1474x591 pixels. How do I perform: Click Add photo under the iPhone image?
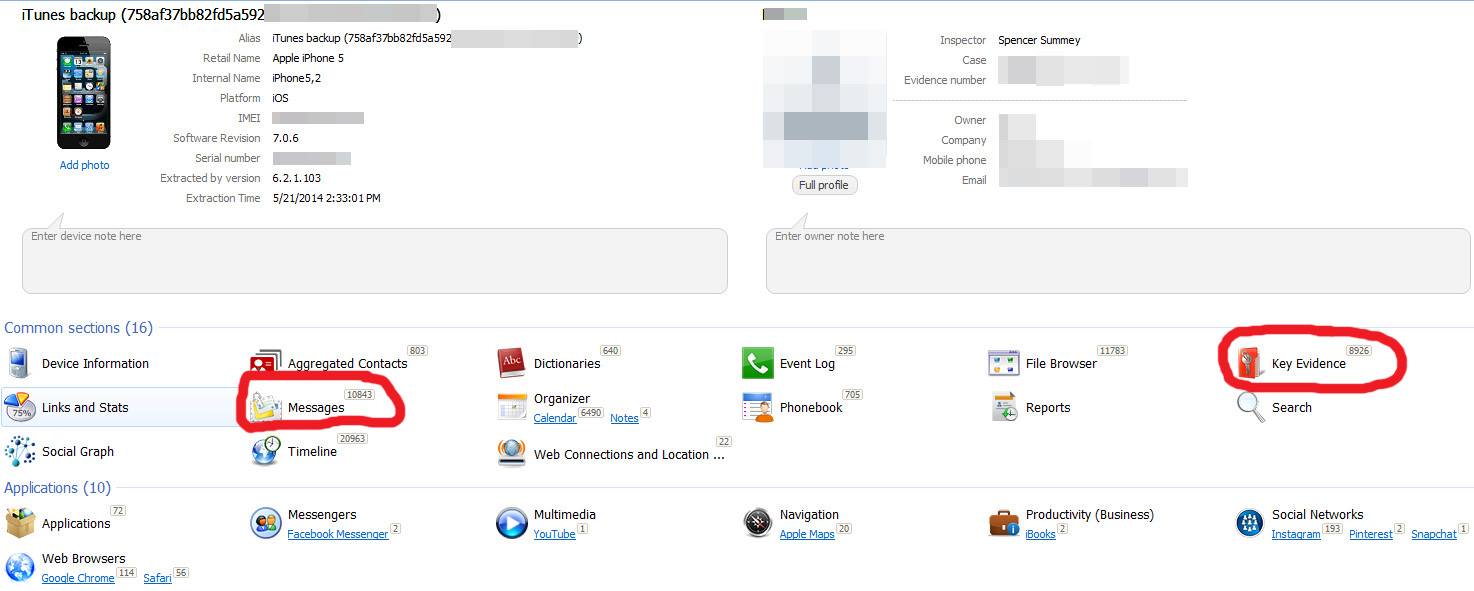click(85, 165)
